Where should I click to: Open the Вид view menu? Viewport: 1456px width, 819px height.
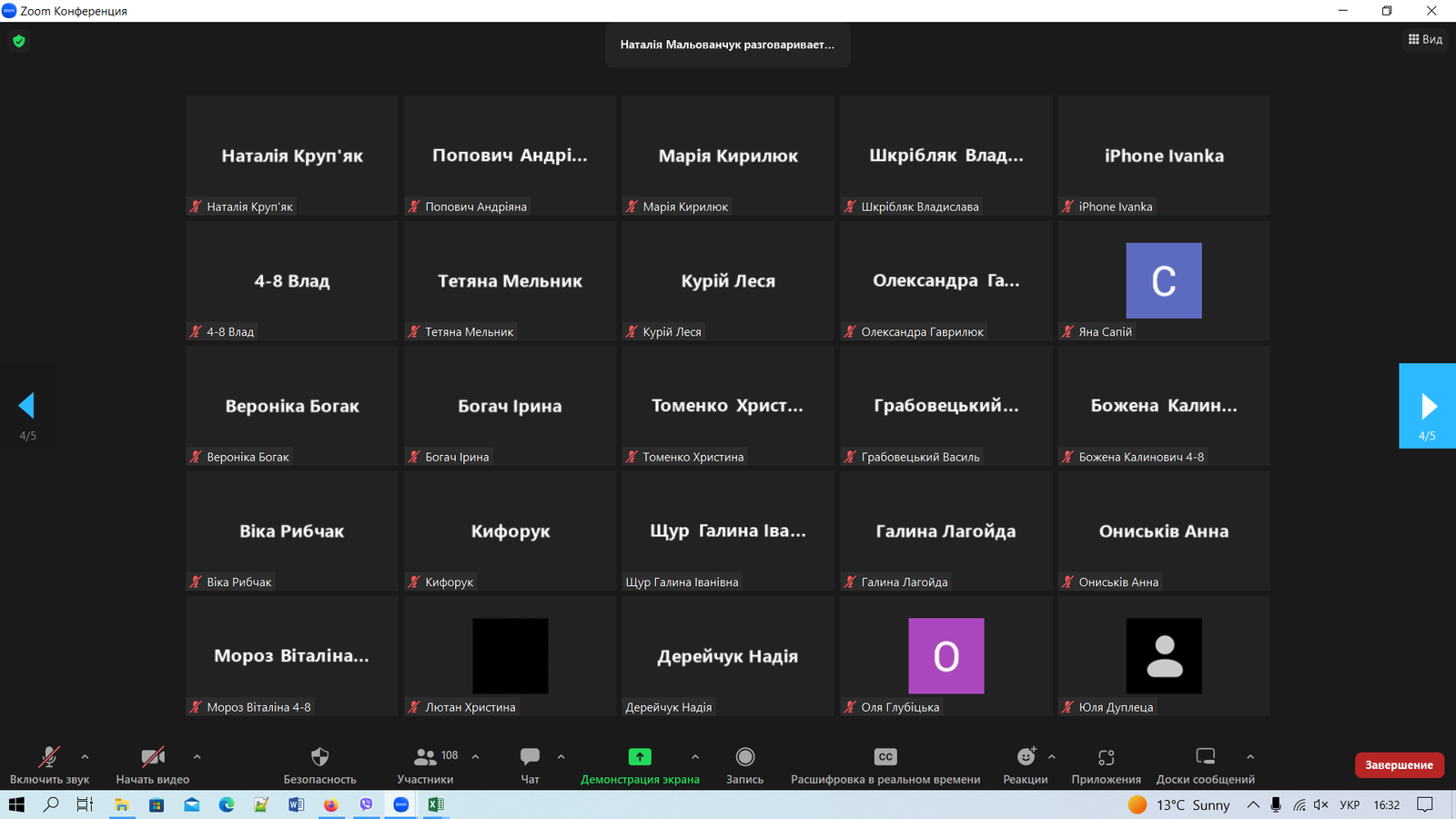pos(1425,39)
